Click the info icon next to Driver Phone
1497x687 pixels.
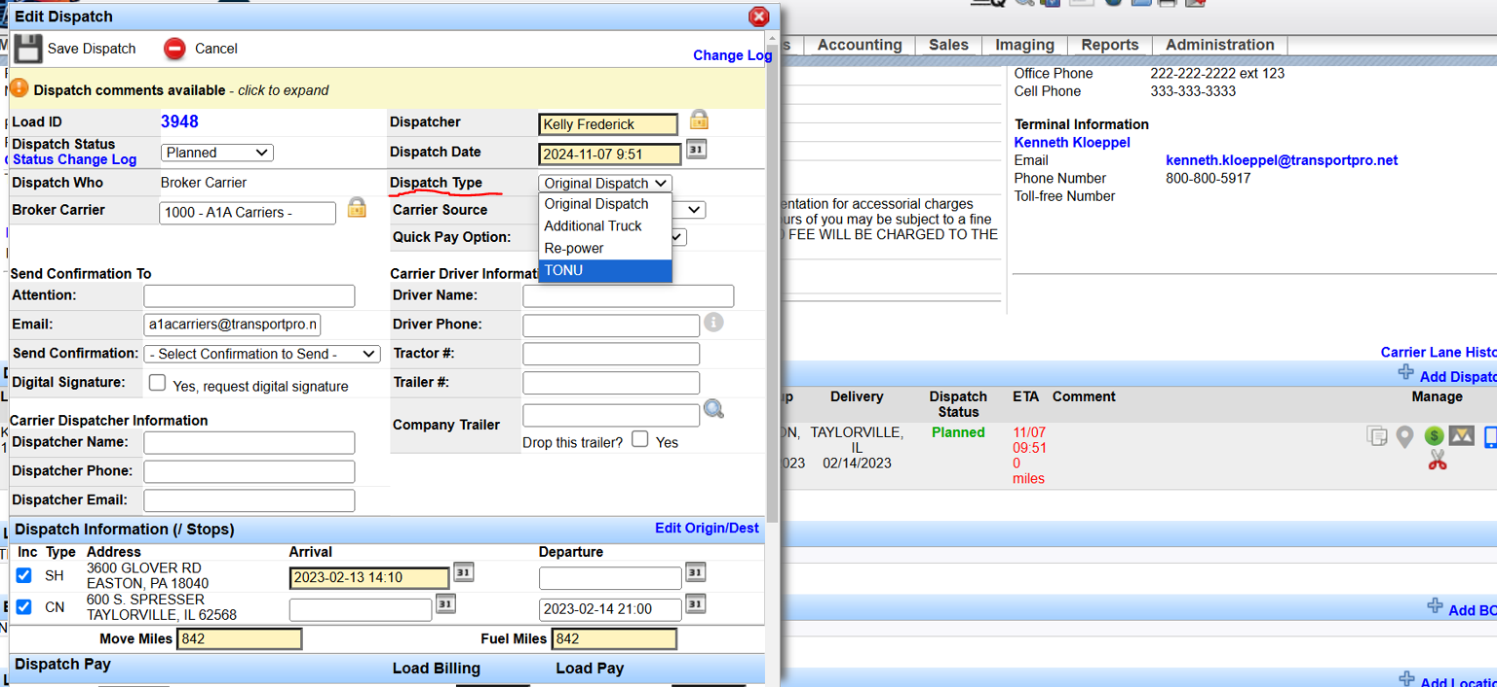click(713, 323)
